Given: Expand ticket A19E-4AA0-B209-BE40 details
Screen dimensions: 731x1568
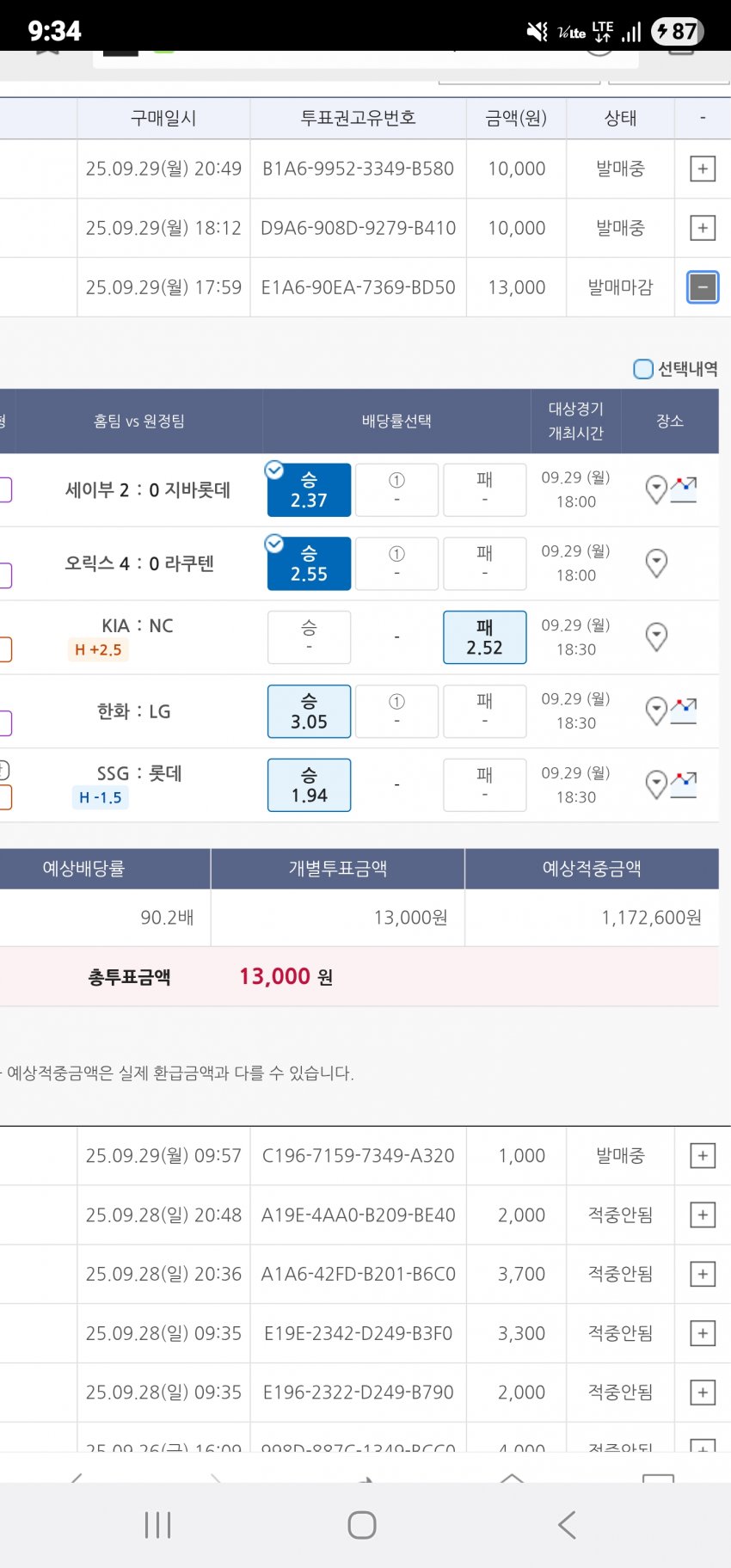Looking at the screenshot, I should coord(703,1215).
